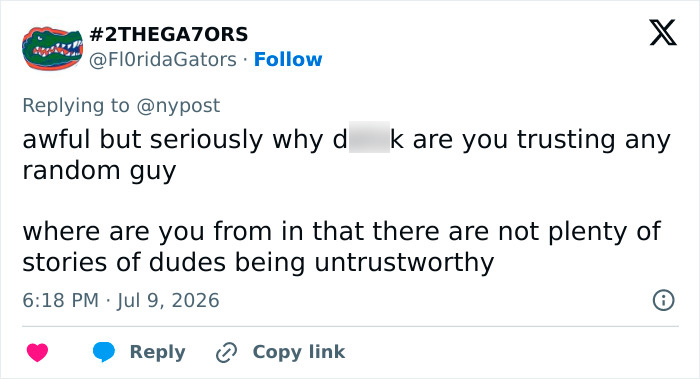Image resolution: width=700 pixels, height=379 pixels.
Task: Follow the @Fl0ridaGators account
Action: (x=288, y=59)
